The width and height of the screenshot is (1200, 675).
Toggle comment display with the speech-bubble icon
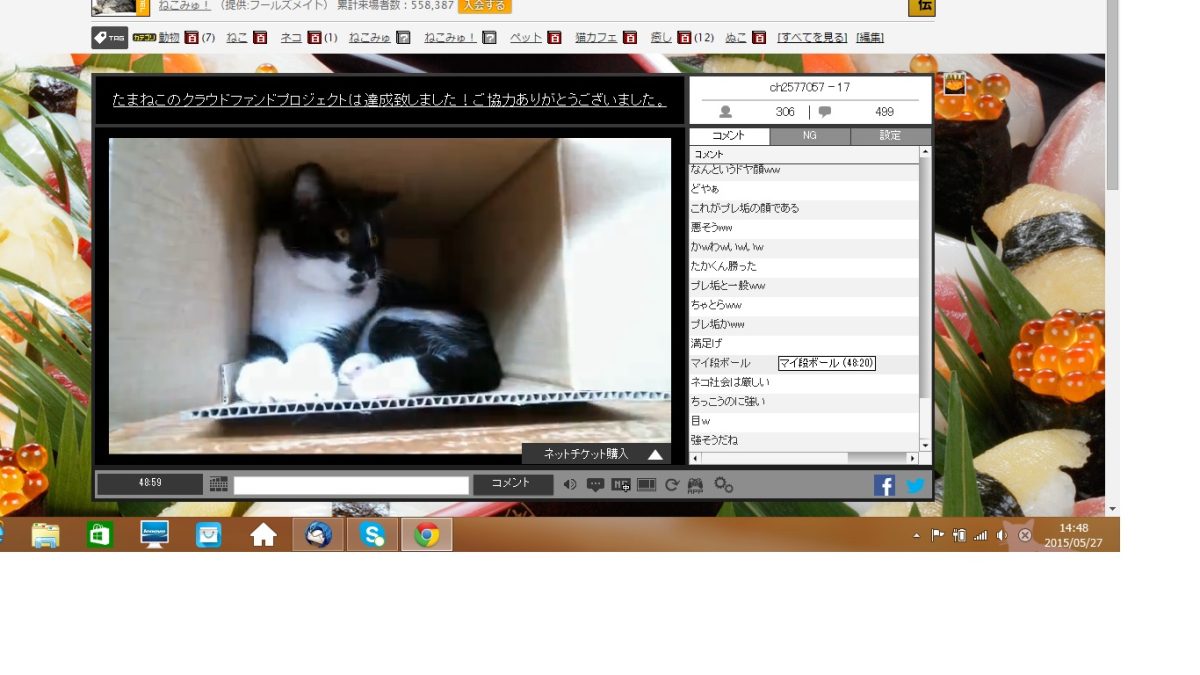(595, 485)
